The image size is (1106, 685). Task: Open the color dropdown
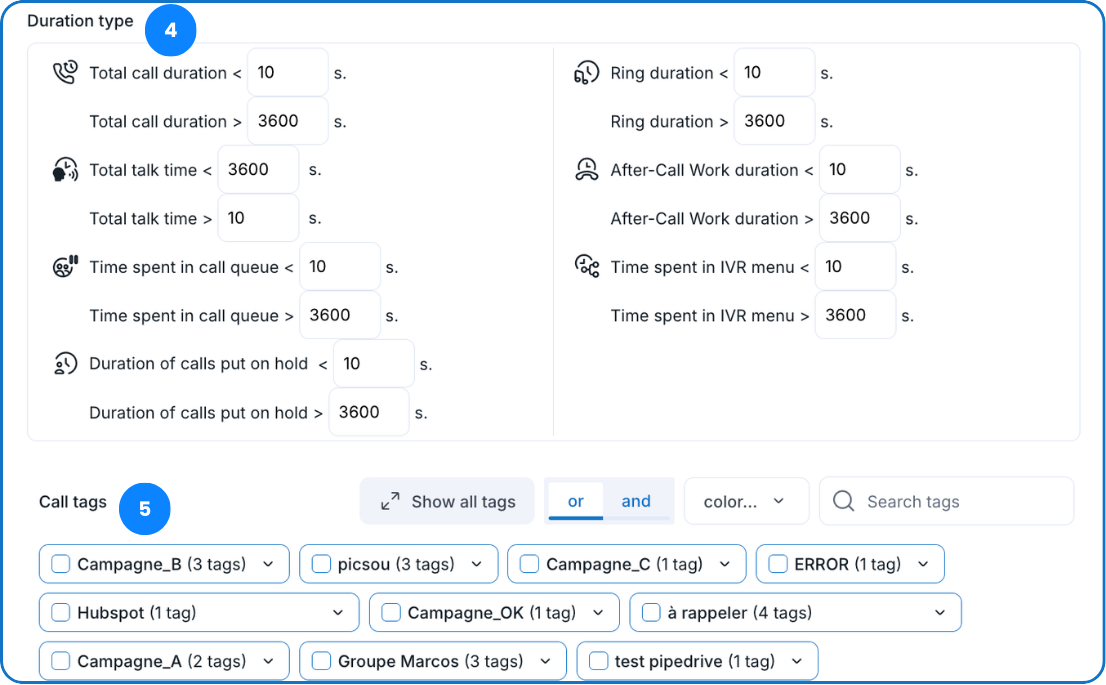coord(745,502)
